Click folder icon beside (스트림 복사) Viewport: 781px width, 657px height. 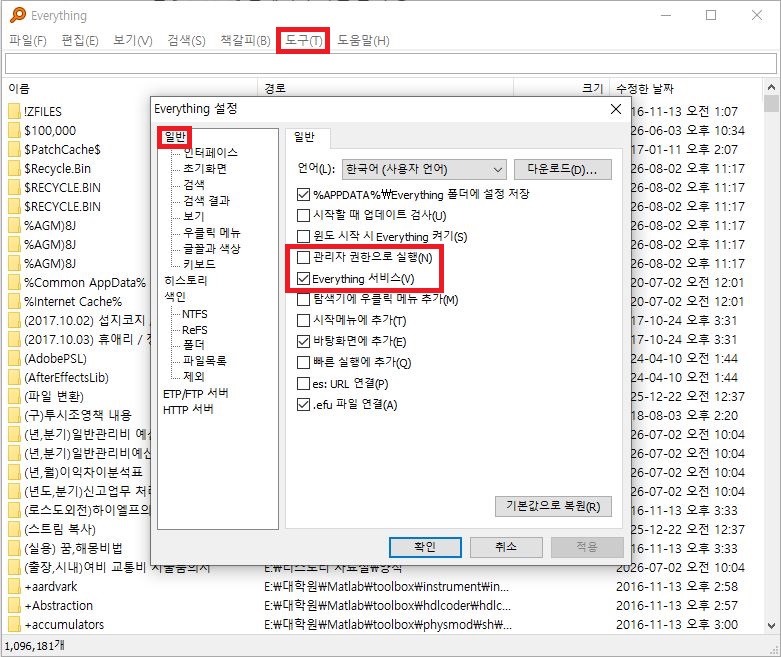click(14, 529)
